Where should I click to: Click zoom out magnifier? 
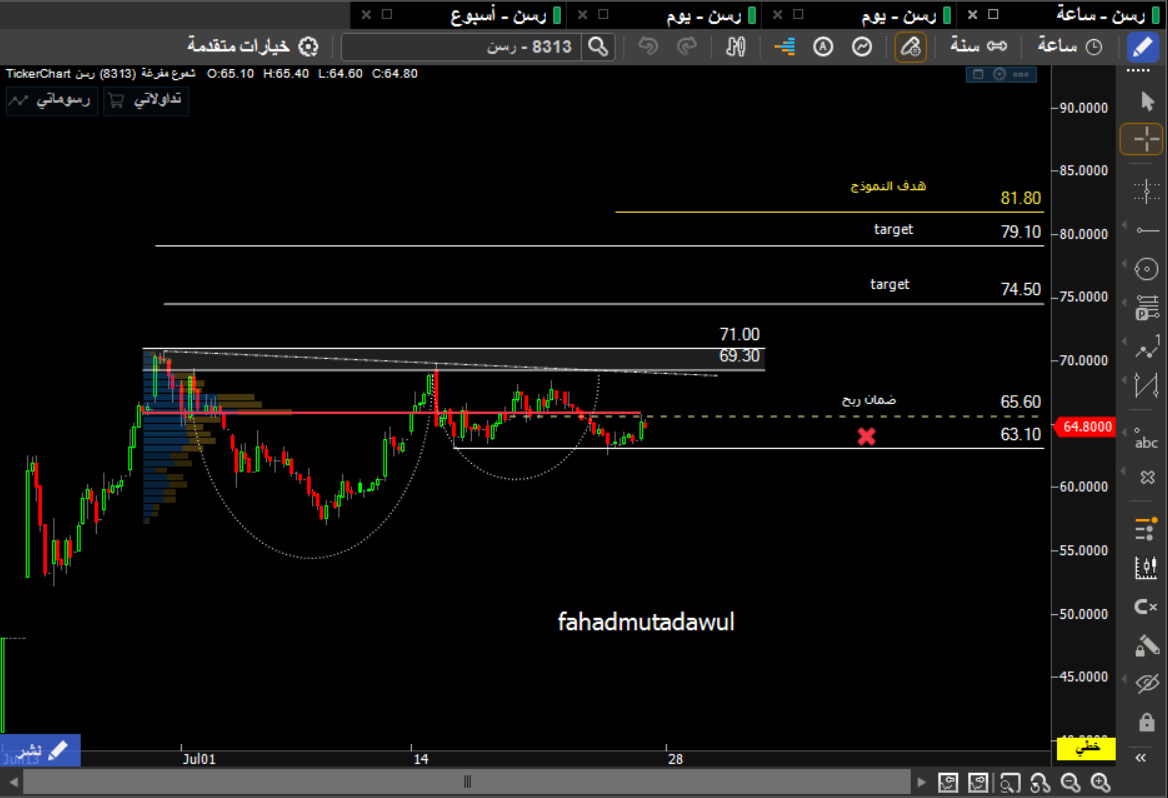pyautogui.click(x=1070, y=782)
